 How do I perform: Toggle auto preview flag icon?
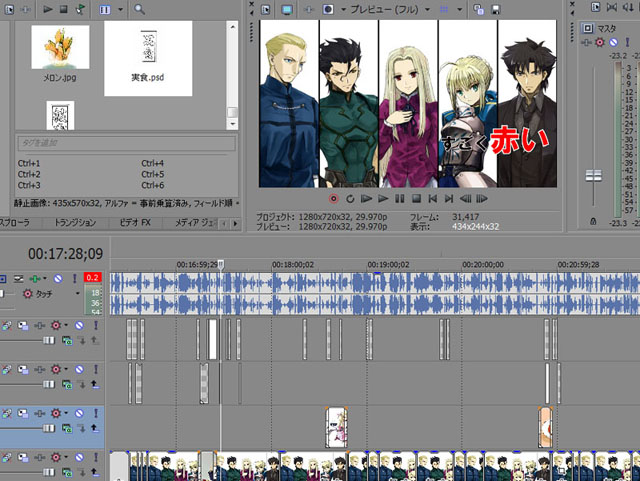[81, 9]
